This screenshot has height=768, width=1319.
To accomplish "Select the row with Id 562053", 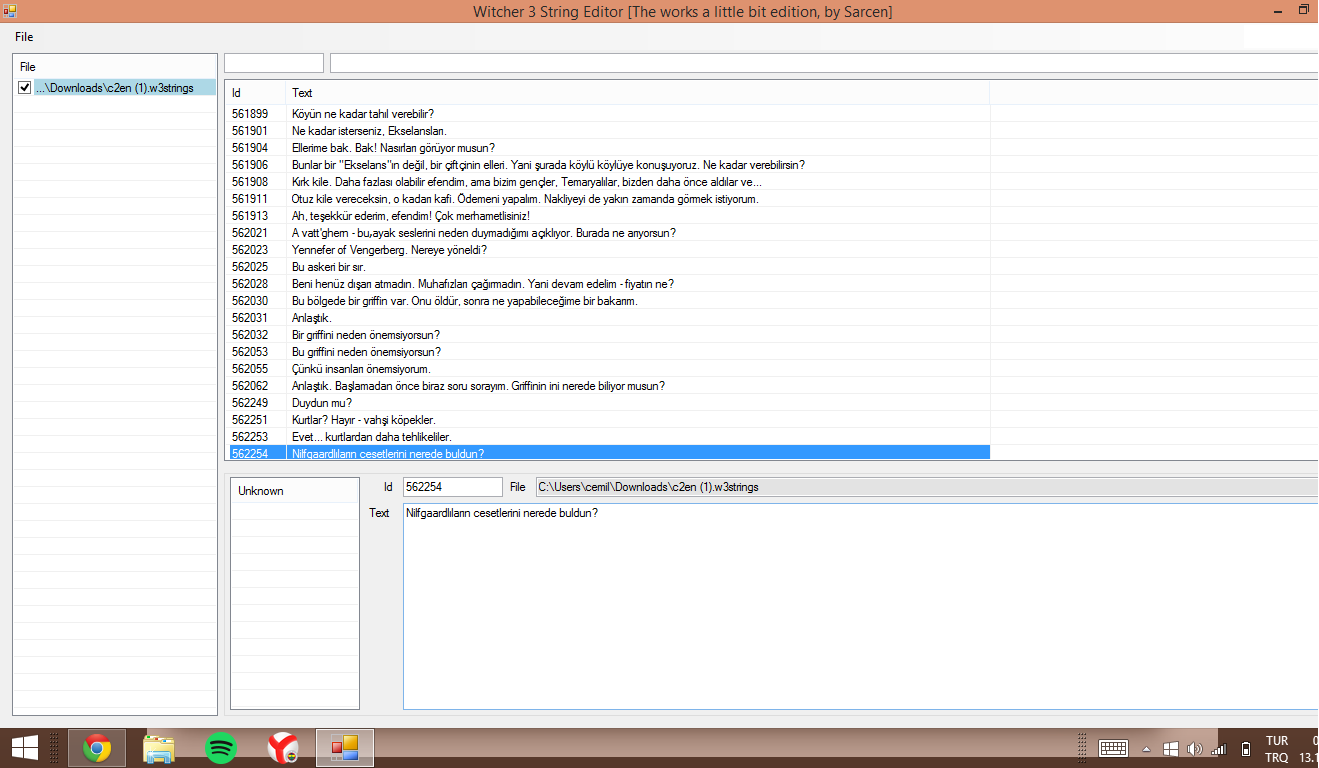I will 608,352.
